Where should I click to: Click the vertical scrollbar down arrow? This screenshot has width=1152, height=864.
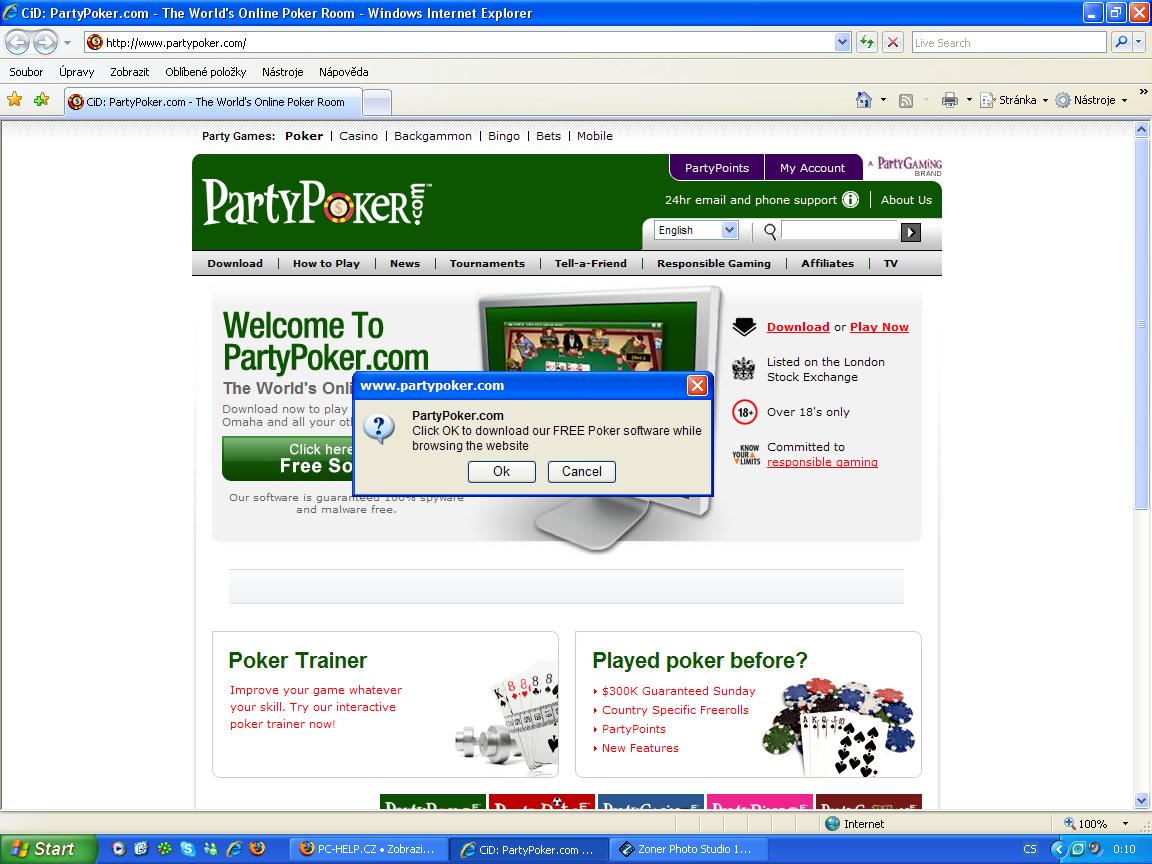[1141, 801]
